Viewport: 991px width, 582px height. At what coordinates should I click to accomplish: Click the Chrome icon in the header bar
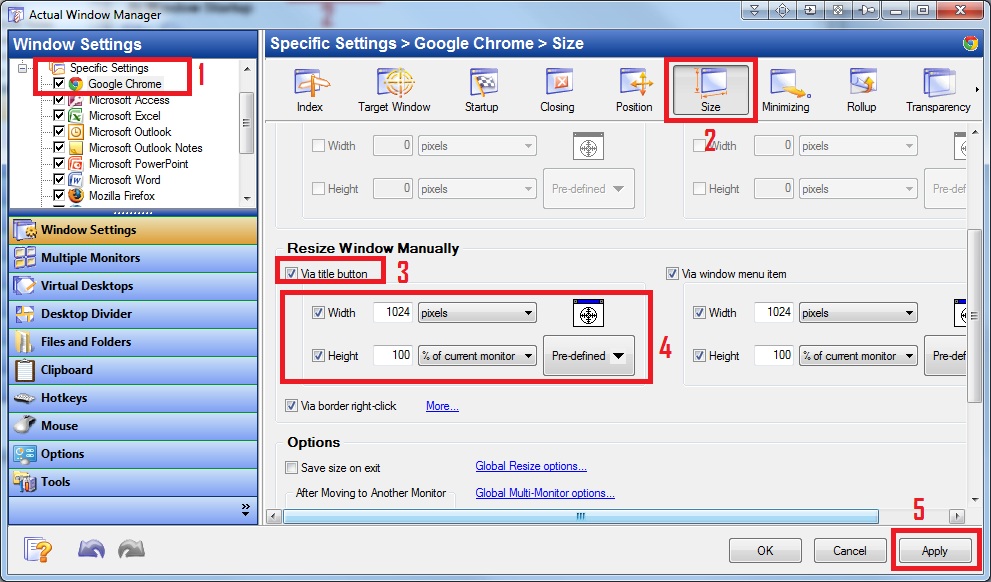tap(970, 44)
